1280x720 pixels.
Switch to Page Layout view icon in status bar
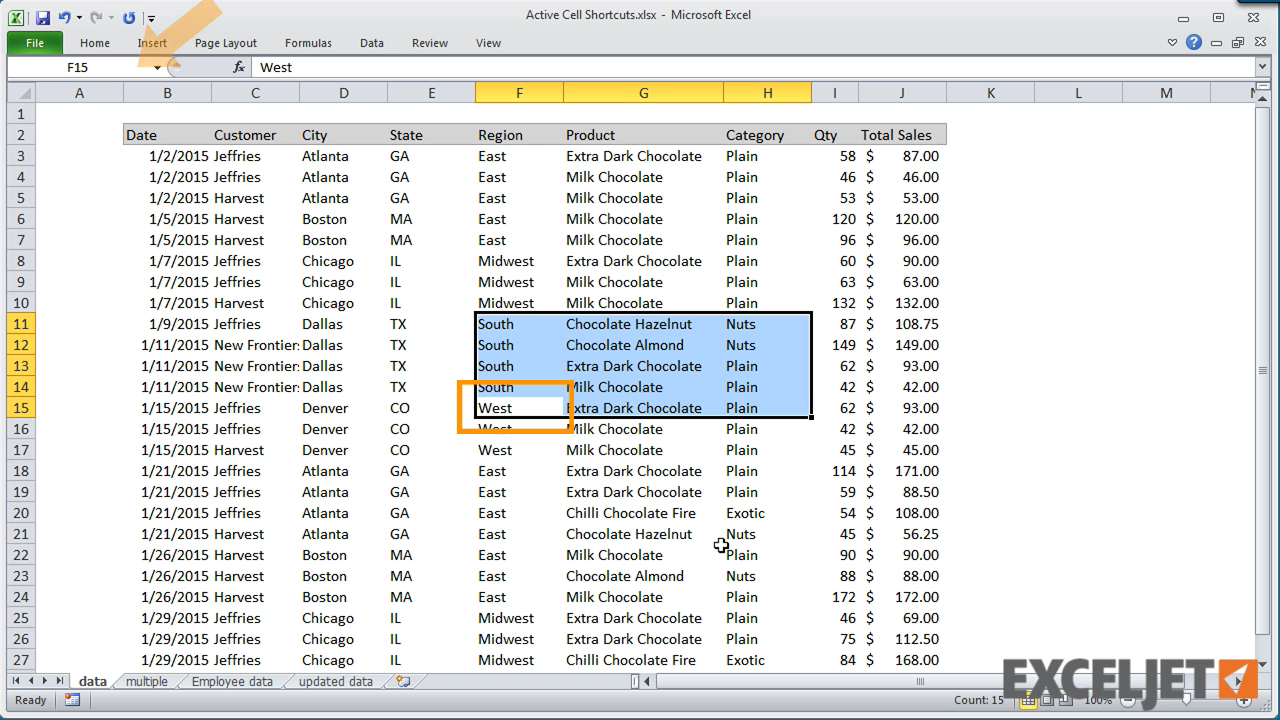point(1048,700)
